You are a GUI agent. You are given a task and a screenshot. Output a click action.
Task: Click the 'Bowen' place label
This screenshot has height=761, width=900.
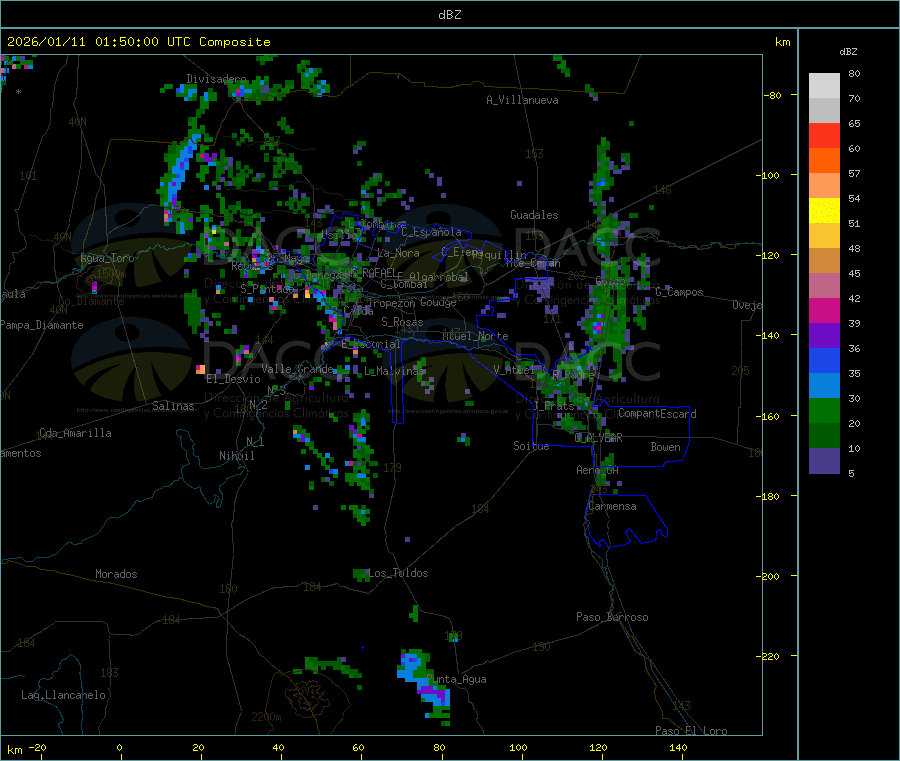[x=666, y=447]
